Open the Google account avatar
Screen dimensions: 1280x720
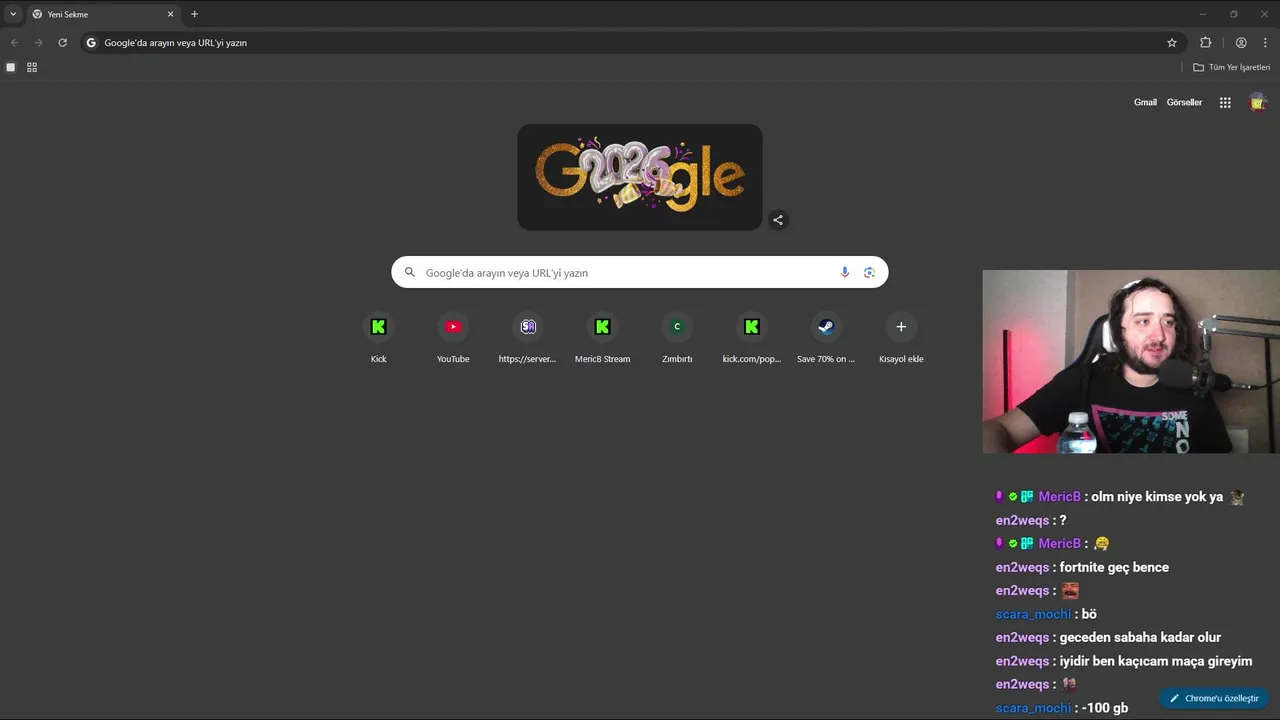pos(1258,102)
